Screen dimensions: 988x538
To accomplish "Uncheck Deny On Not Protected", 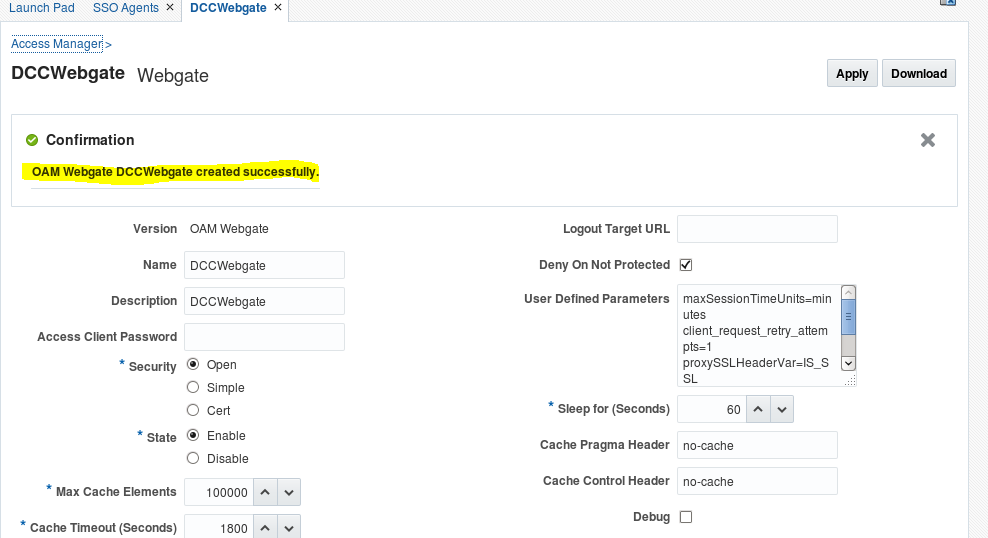I will [686, 265].
